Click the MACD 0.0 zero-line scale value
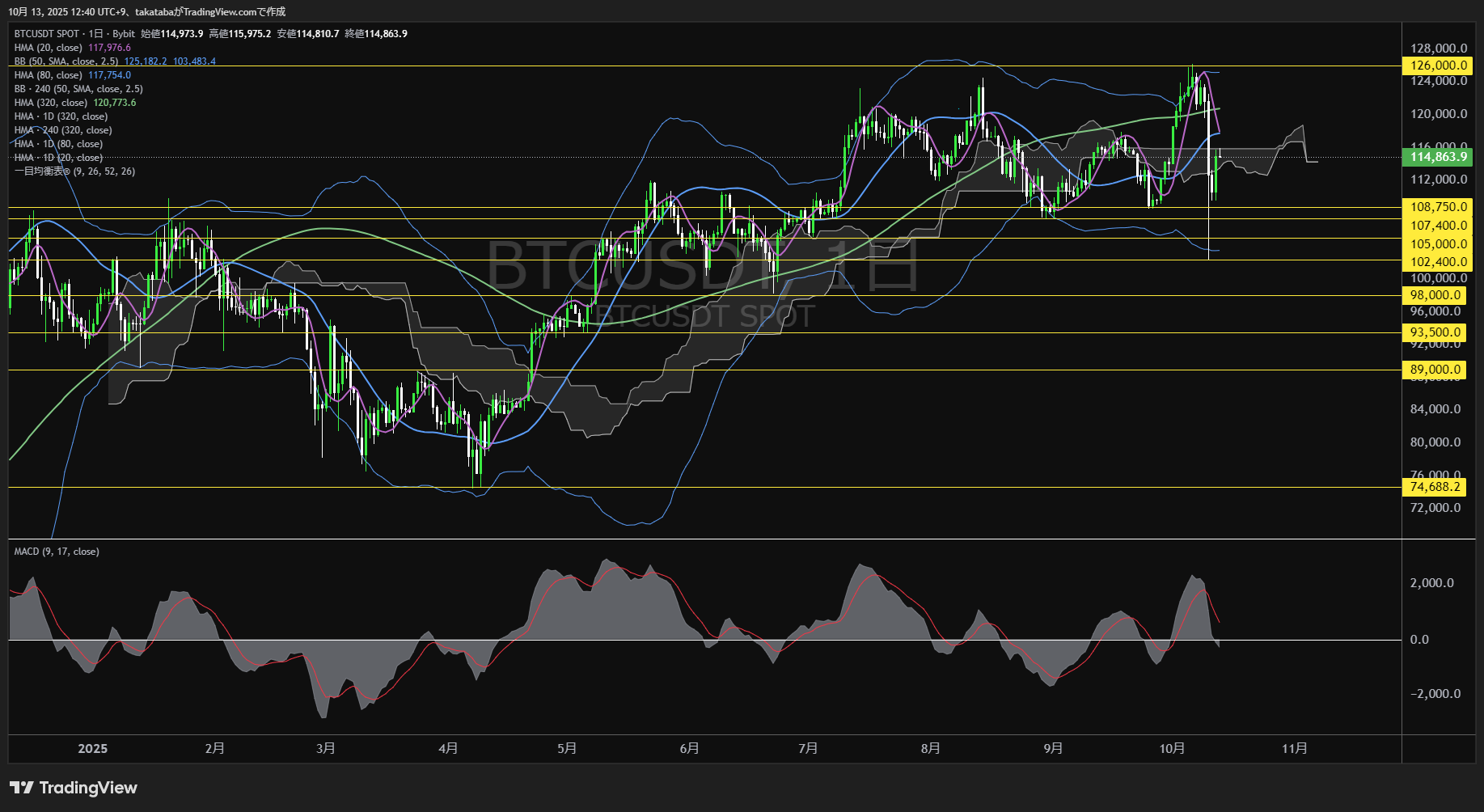Image resolution: width=1484 pixels, height=812 pixels. [x=1419, y=640]
